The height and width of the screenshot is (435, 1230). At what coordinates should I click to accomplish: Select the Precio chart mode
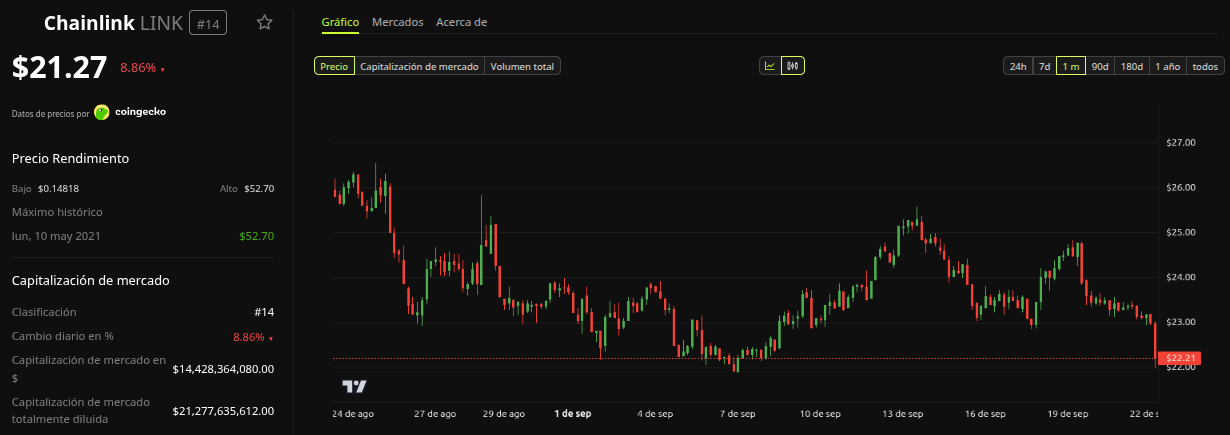point(334,66)
